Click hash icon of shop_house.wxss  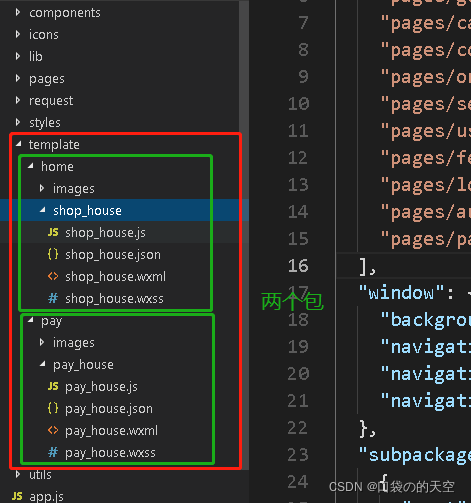[53, 298]
